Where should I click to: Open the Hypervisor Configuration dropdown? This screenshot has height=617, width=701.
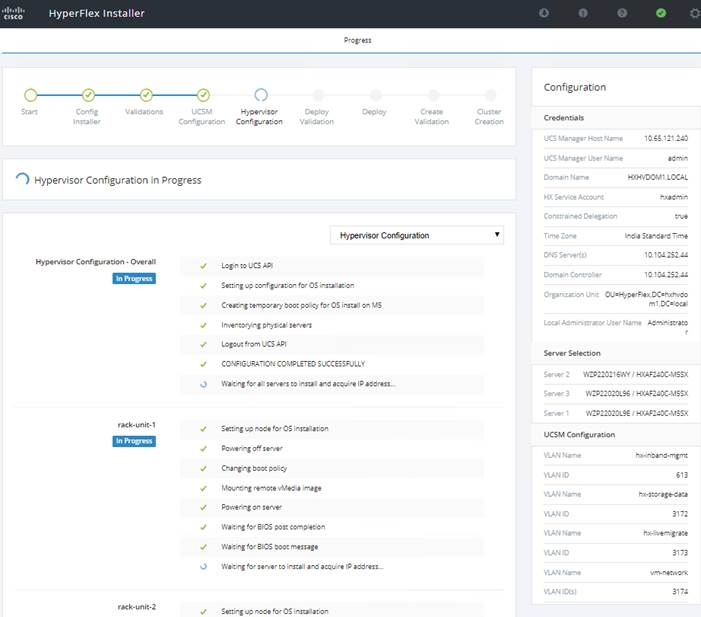click(417, 236)
